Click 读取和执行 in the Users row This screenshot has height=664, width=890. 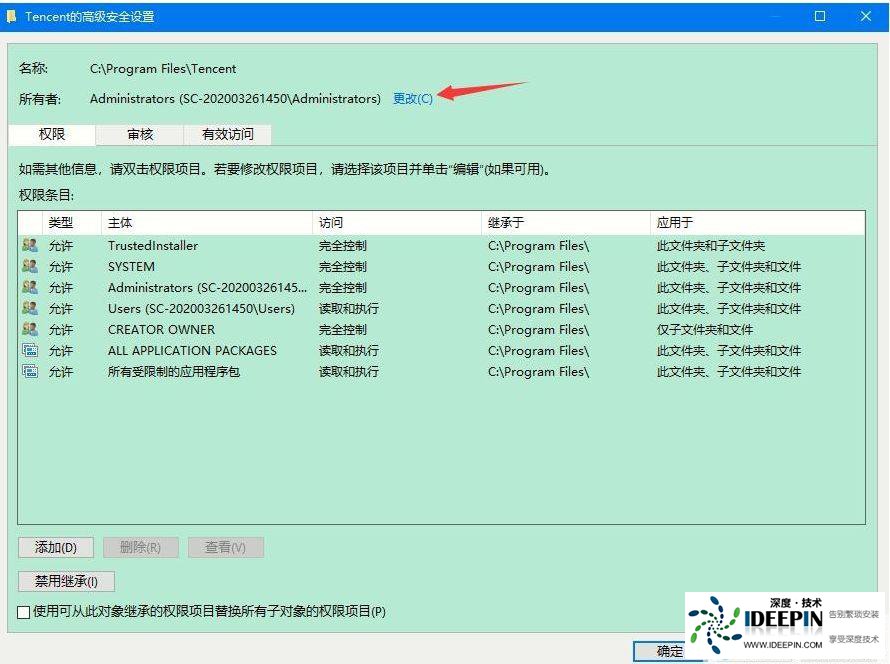[x=349, y=309]
